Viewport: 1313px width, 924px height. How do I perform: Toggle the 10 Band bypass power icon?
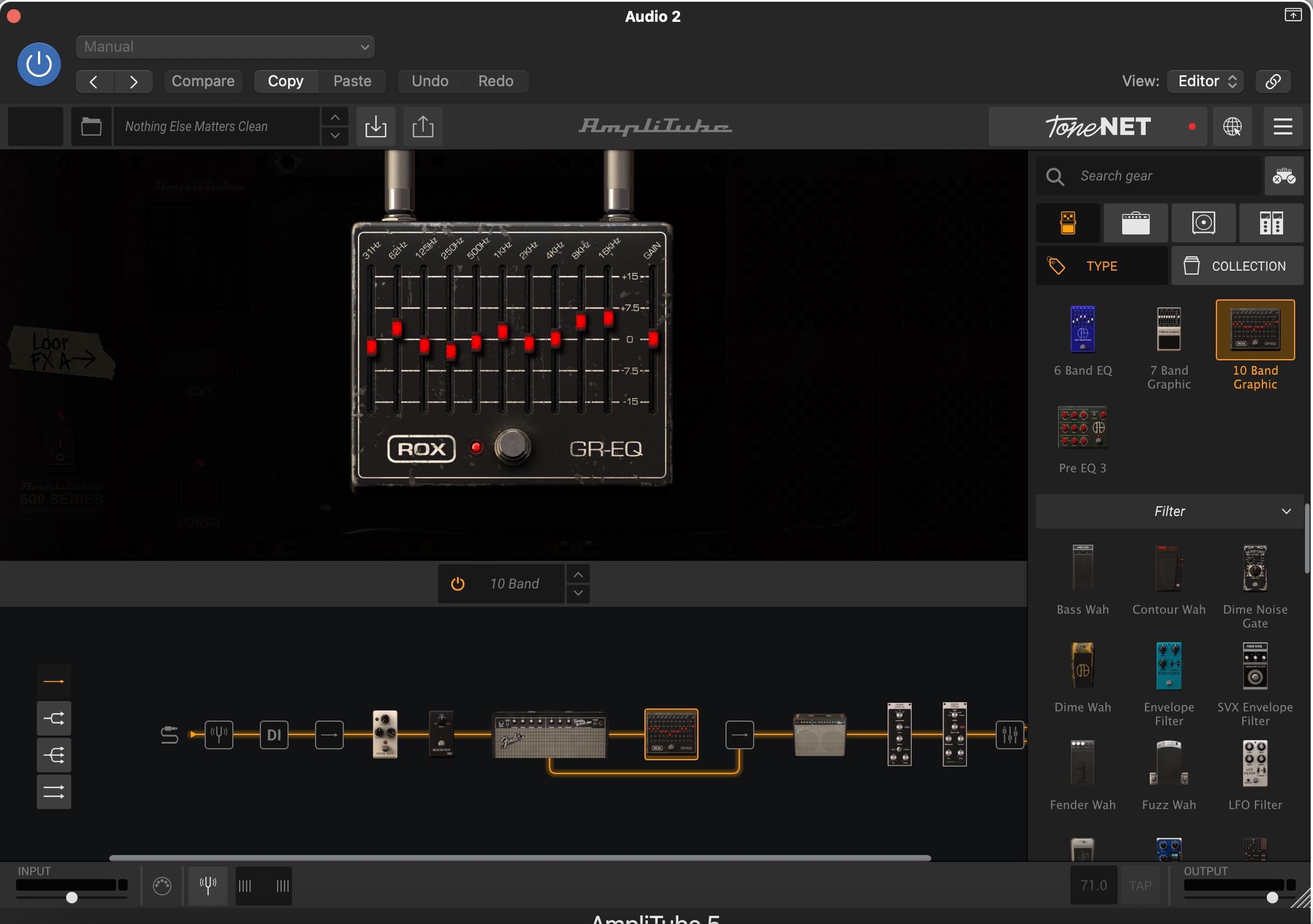coord(458,584)
